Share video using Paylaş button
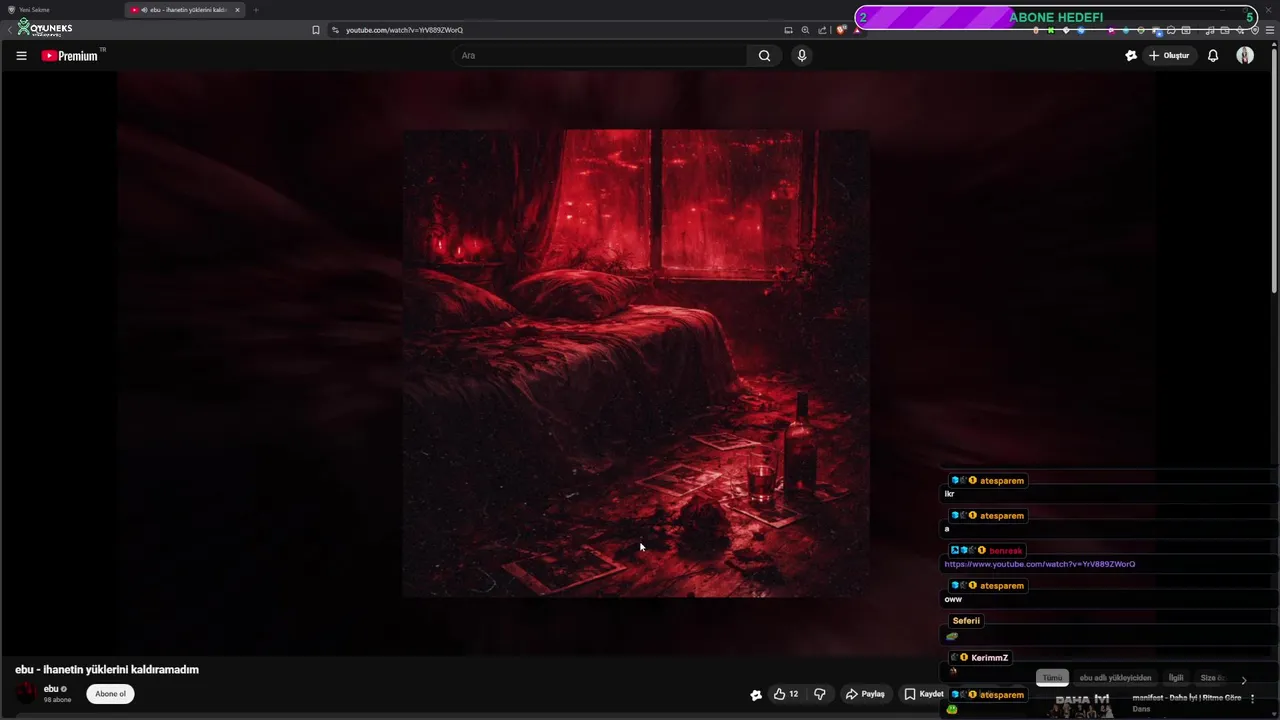This screenshot has height=720, width=1280. coord(865,694)
